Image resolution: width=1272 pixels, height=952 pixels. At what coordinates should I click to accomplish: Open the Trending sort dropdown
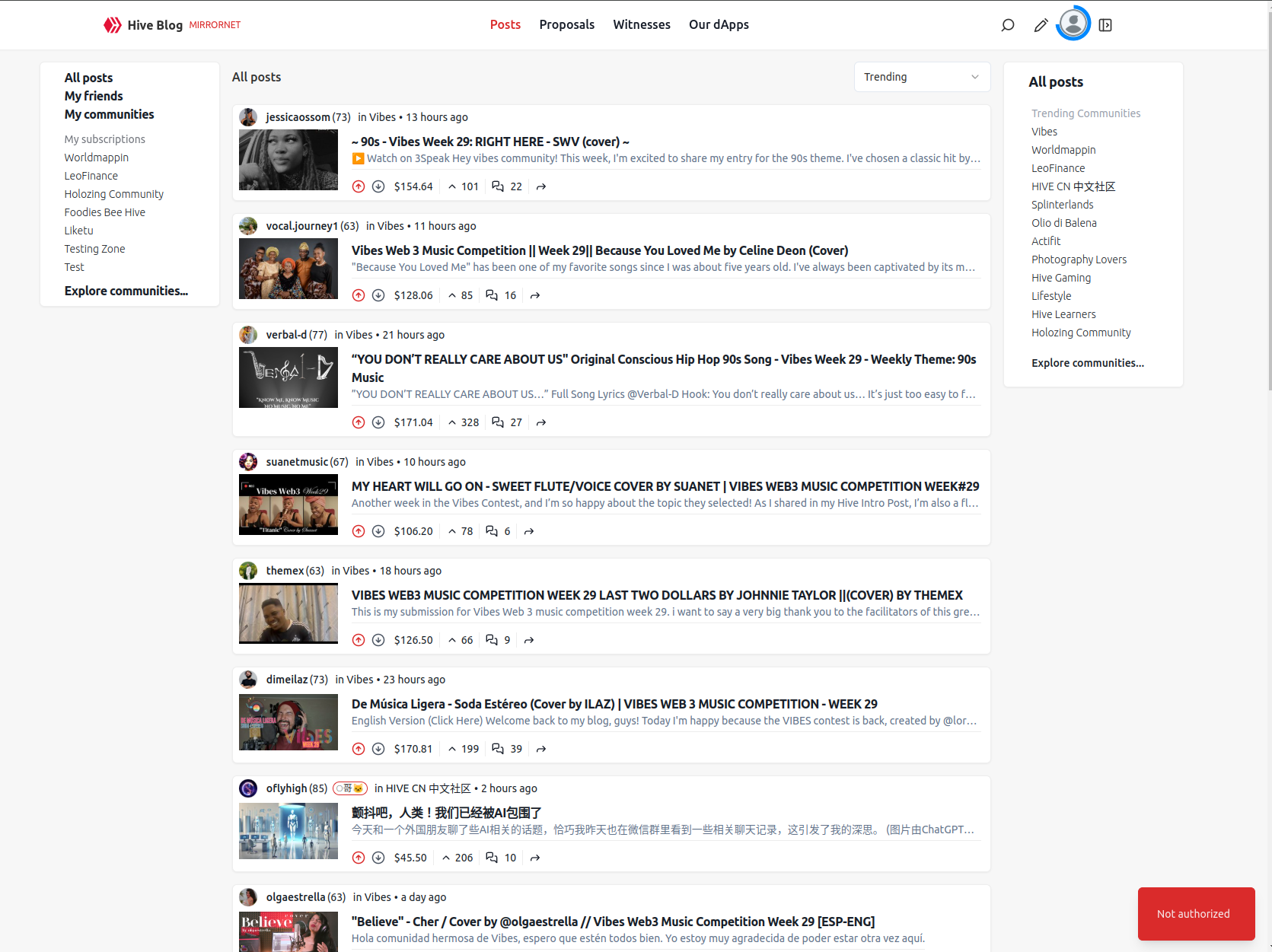921,77
